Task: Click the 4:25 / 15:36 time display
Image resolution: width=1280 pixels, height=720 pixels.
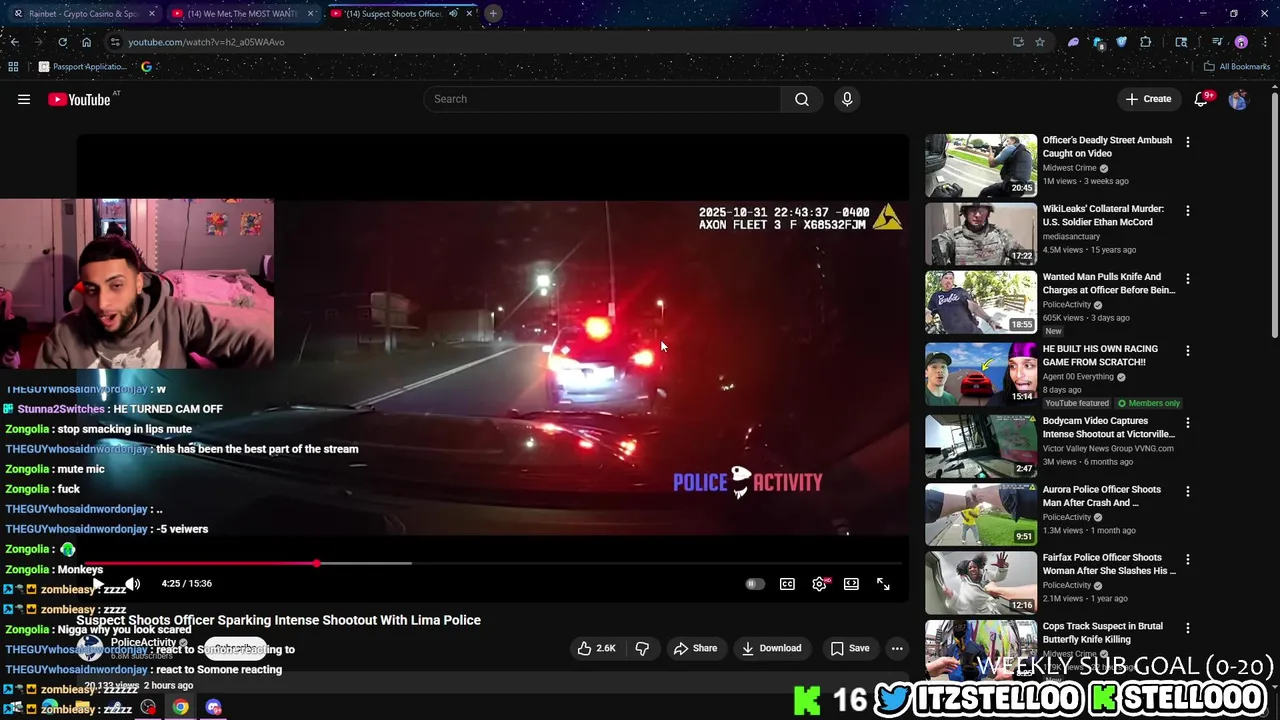Action: coord(187,584)
